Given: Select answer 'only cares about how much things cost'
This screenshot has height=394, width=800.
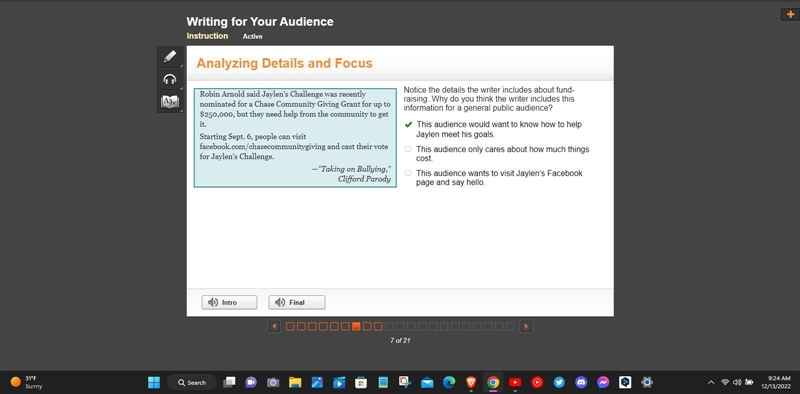Looking at the screenshot, I should click(x=497, y=154).
